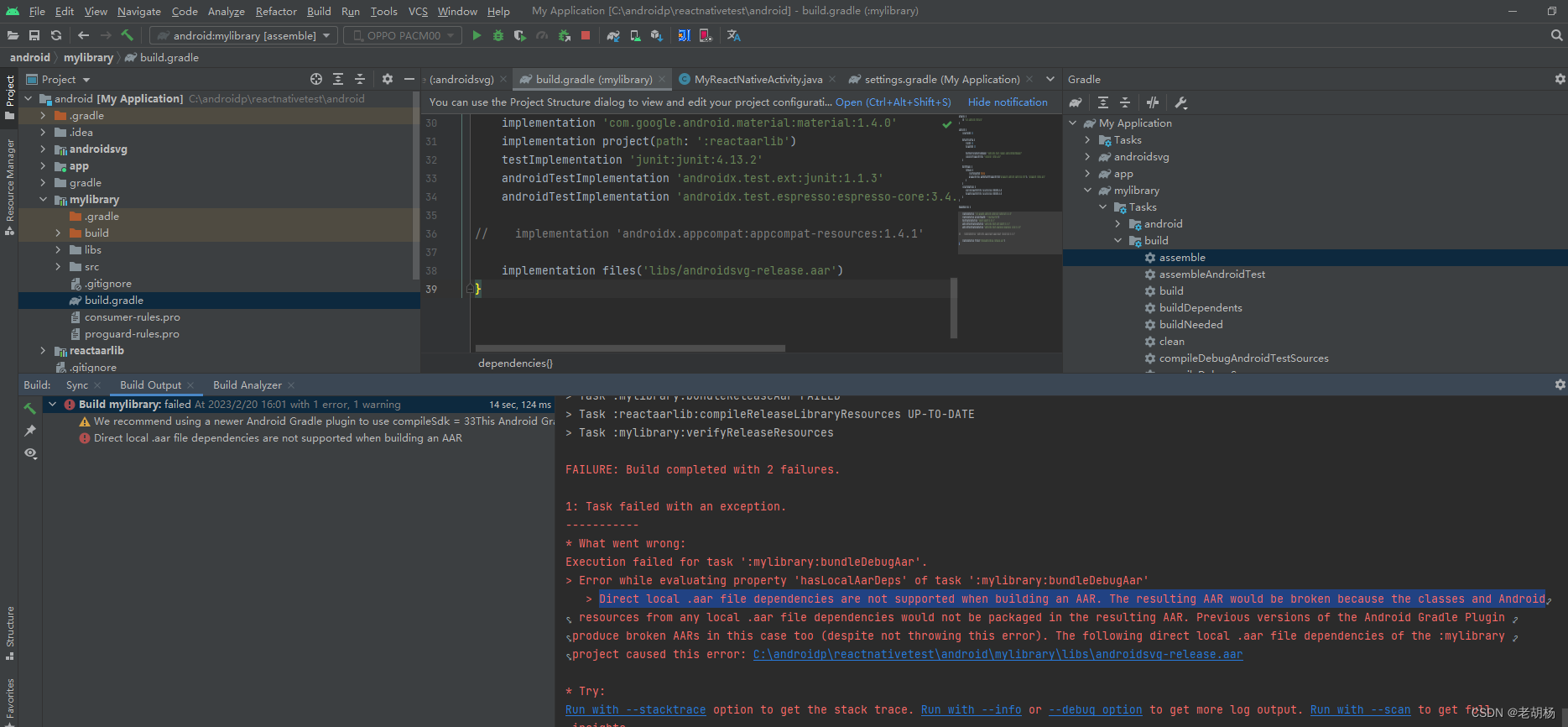Viewport: 1568px width, 727px height.
Task: Click the Sync/Reload from disk icon
Action: (x=56, y=35)
